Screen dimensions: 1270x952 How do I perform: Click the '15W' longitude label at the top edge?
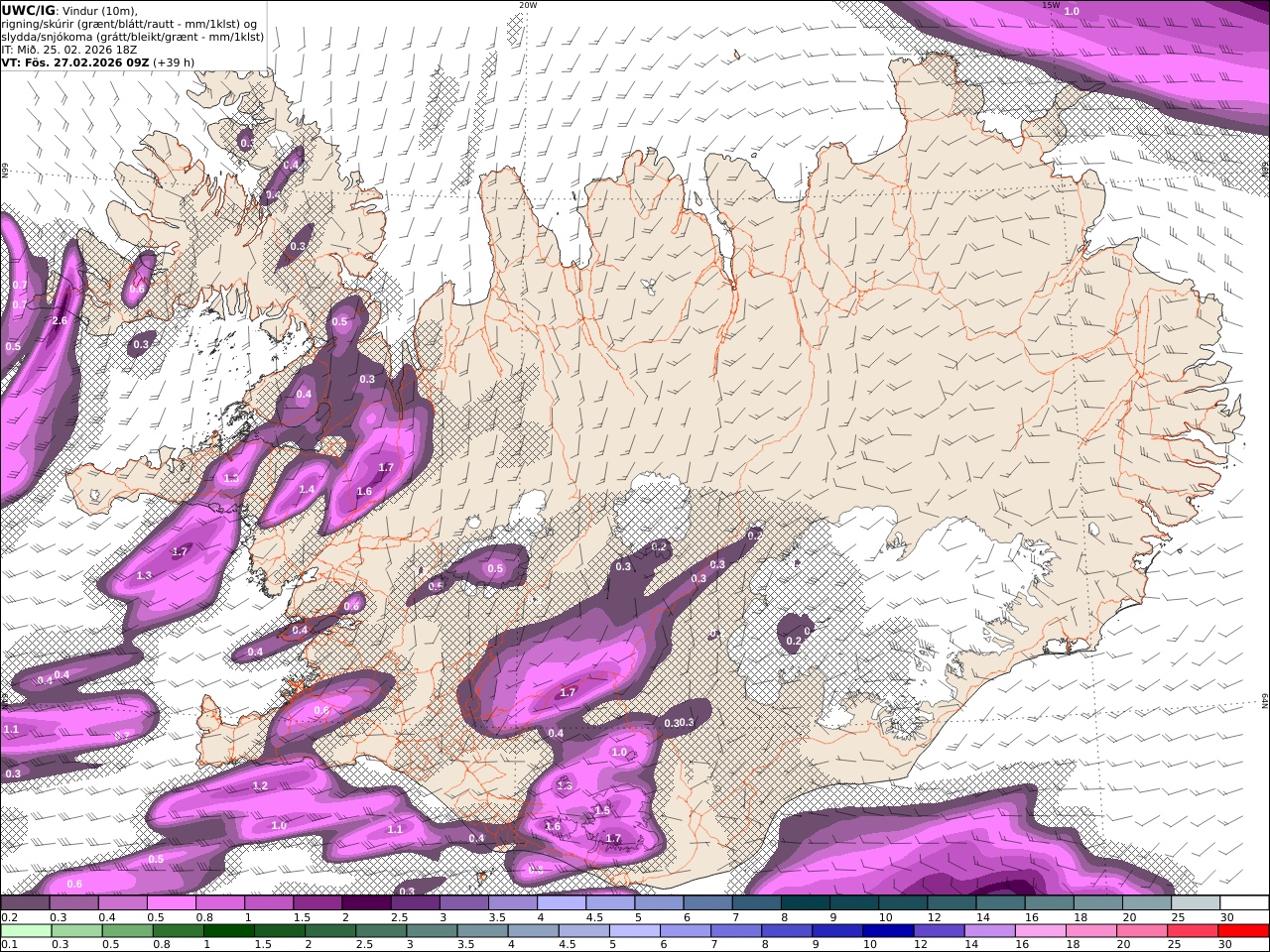point(1051,5)
